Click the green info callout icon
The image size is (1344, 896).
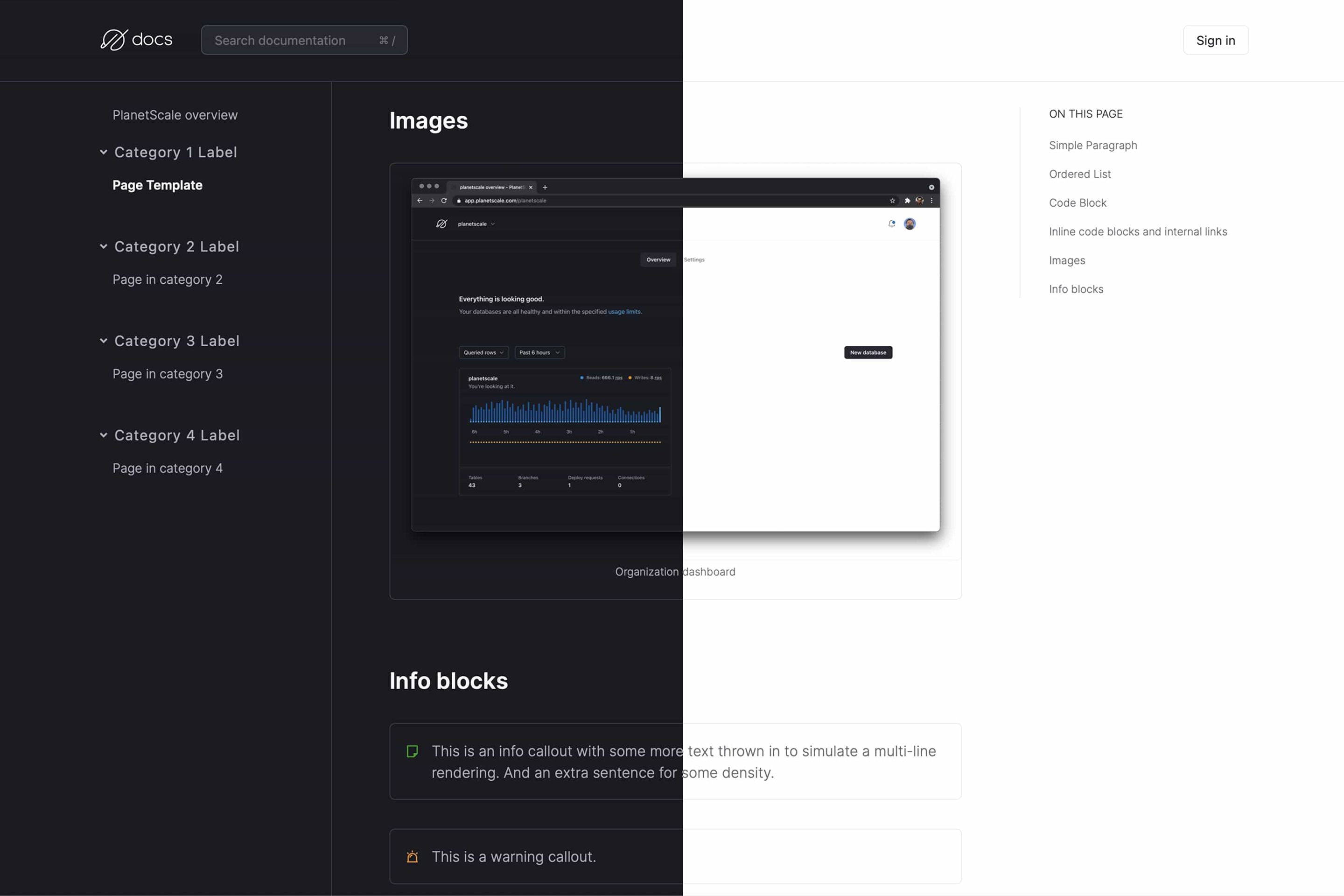(x=412, y=751)
